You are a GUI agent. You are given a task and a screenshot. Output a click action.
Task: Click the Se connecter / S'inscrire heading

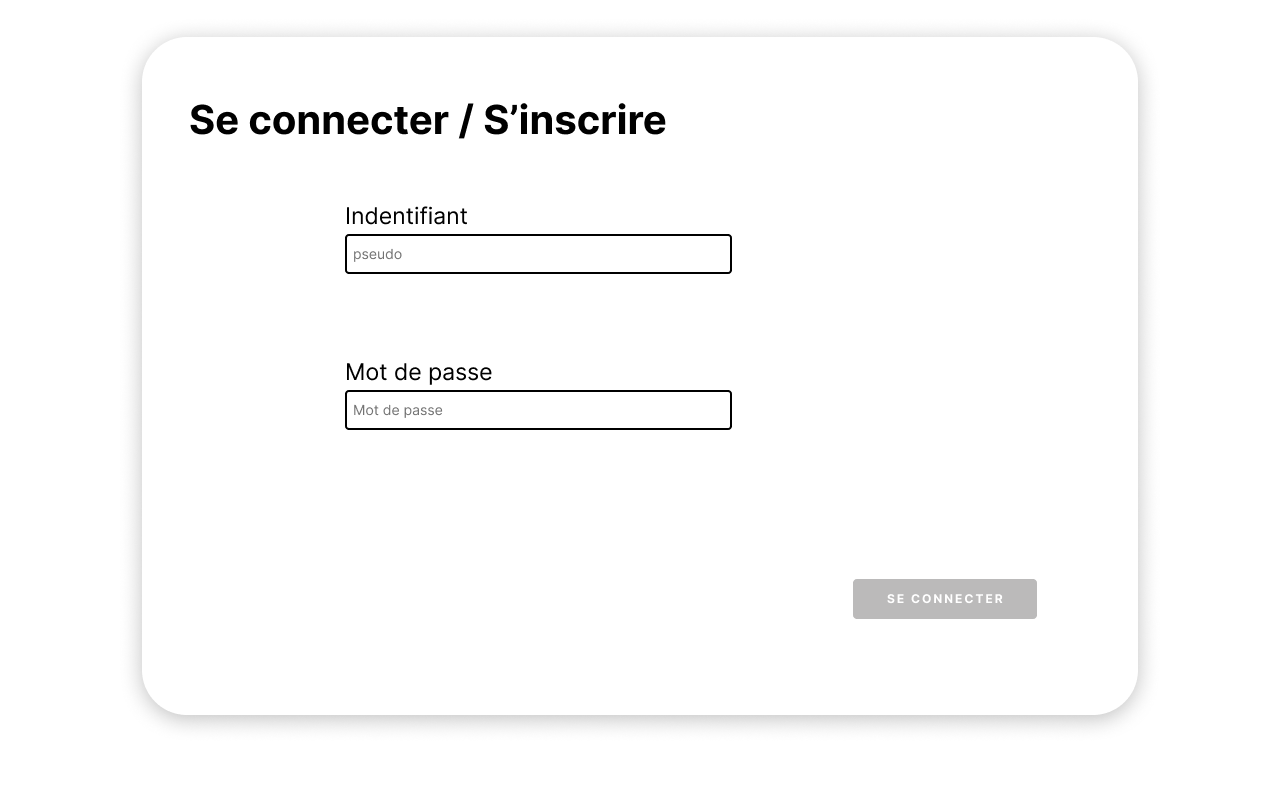tap(427, 120)
